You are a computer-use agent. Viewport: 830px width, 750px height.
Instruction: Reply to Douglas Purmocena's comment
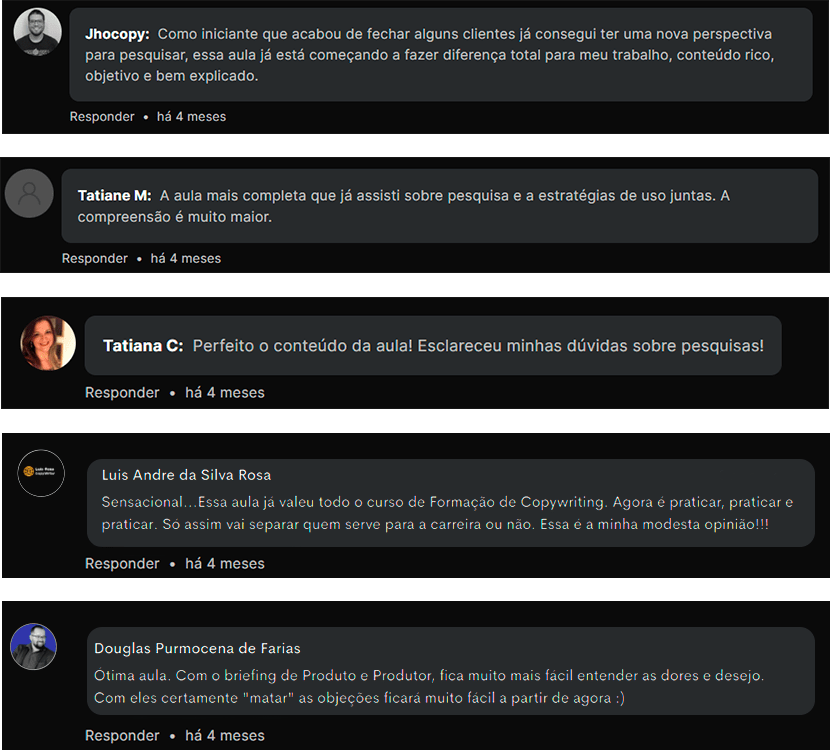[x=122, y=735]
